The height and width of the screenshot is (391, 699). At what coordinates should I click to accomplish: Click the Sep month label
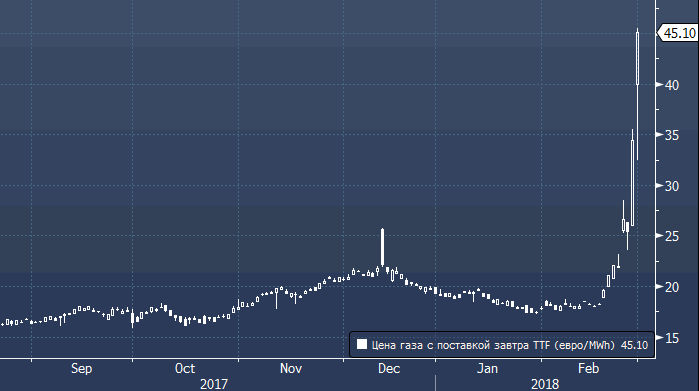(x=82, y=369)
